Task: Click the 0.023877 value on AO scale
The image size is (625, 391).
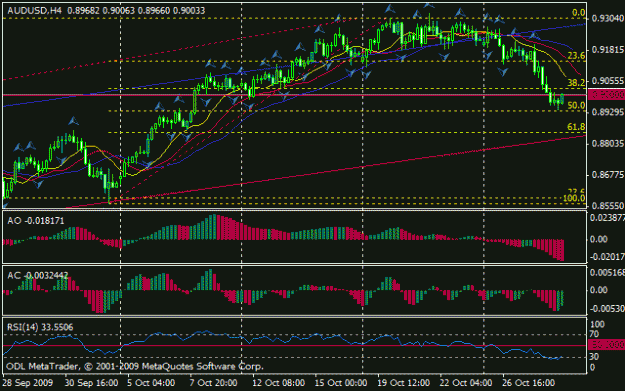Action: 607,218
